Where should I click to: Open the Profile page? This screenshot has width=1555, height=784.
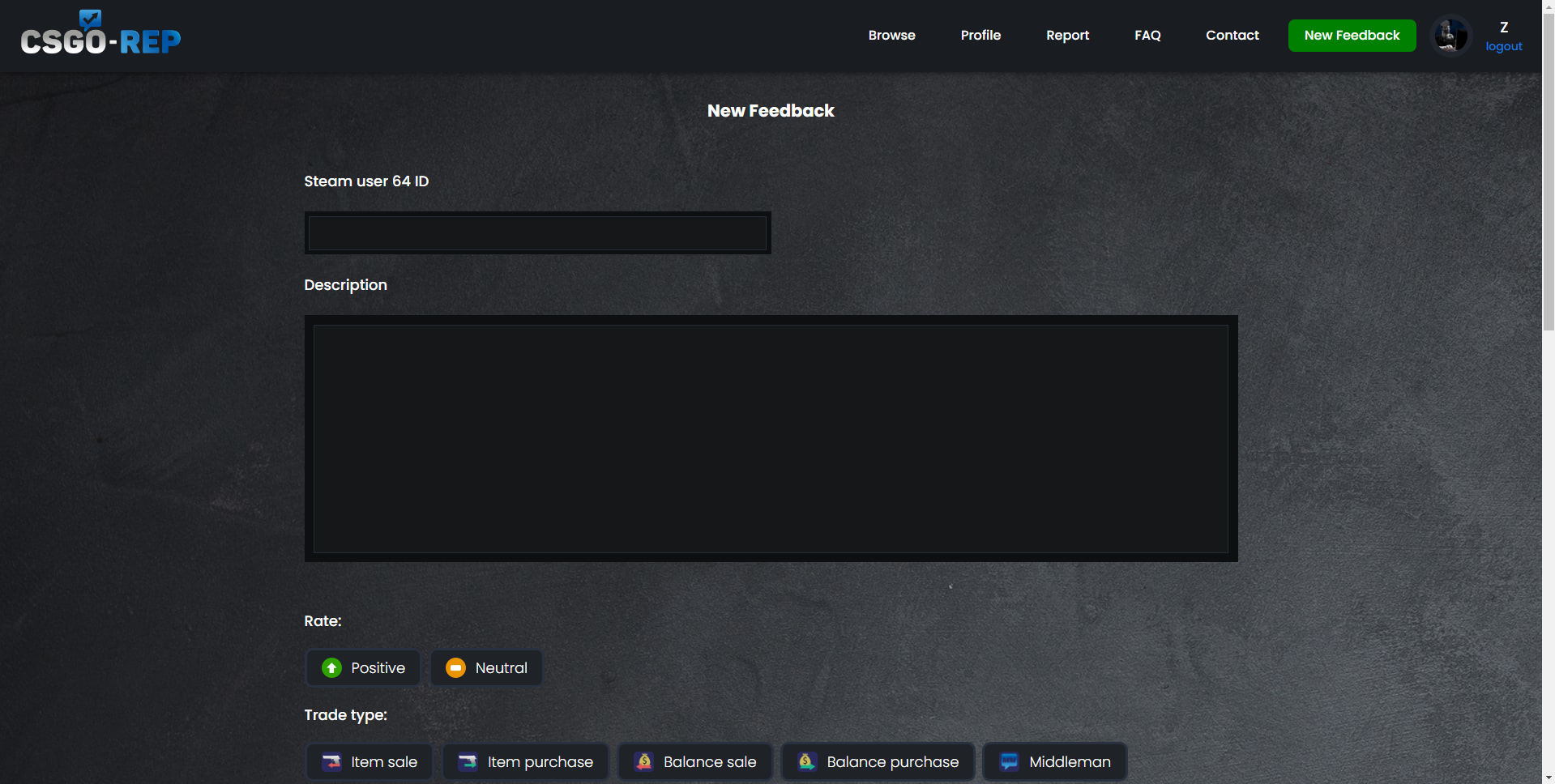(980, 35)
